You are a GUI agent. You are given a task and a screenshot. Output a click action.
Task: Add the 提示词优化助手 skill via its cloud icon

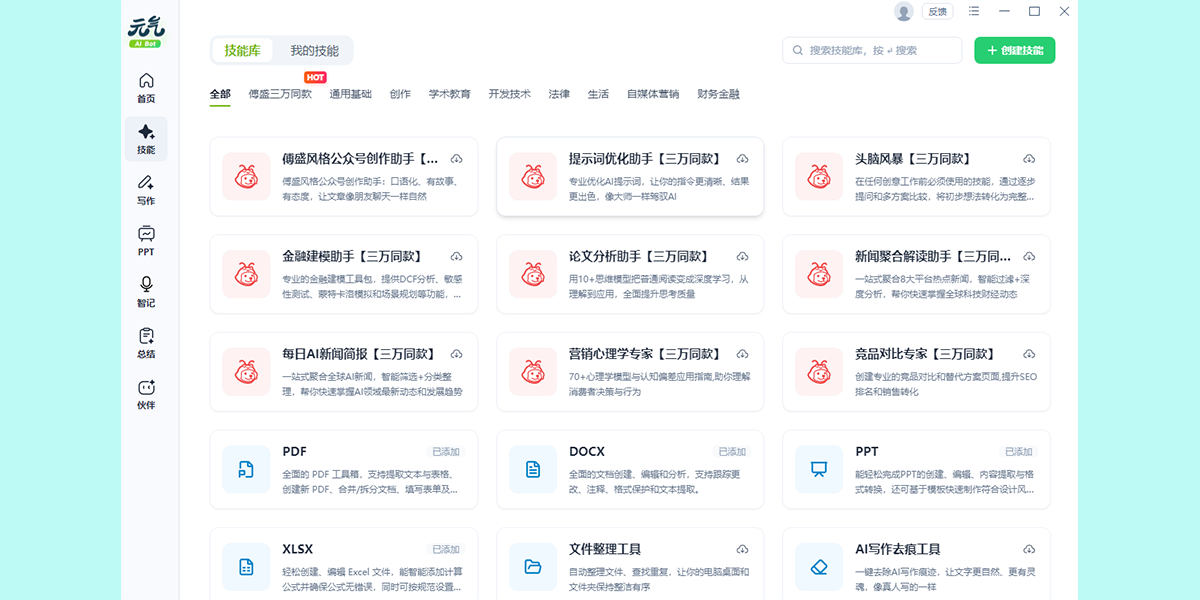click(x=742, y=158)
